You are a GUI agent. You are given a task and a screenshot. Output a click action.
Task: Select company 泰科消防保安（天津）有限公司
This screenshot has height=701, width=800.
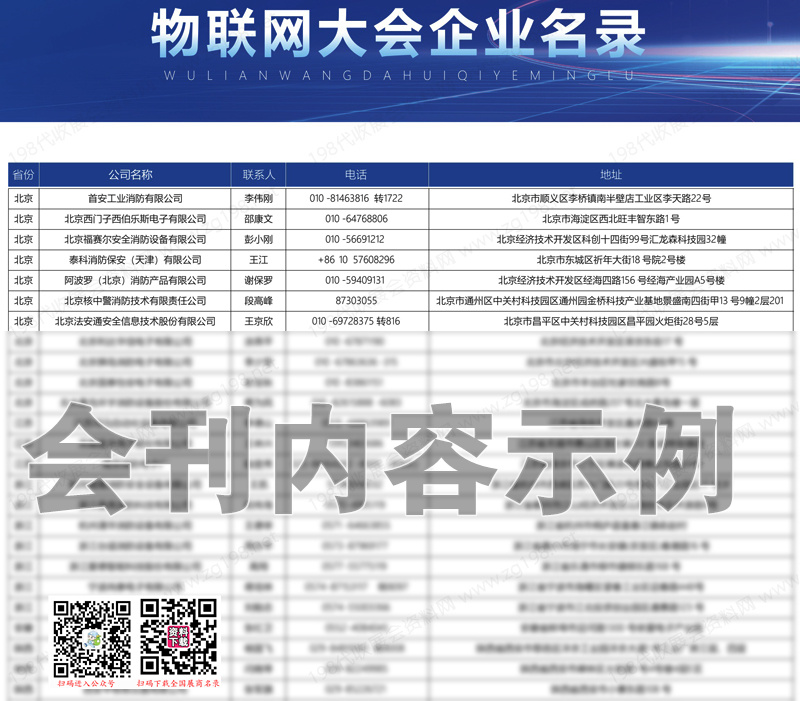pos(135,260)
